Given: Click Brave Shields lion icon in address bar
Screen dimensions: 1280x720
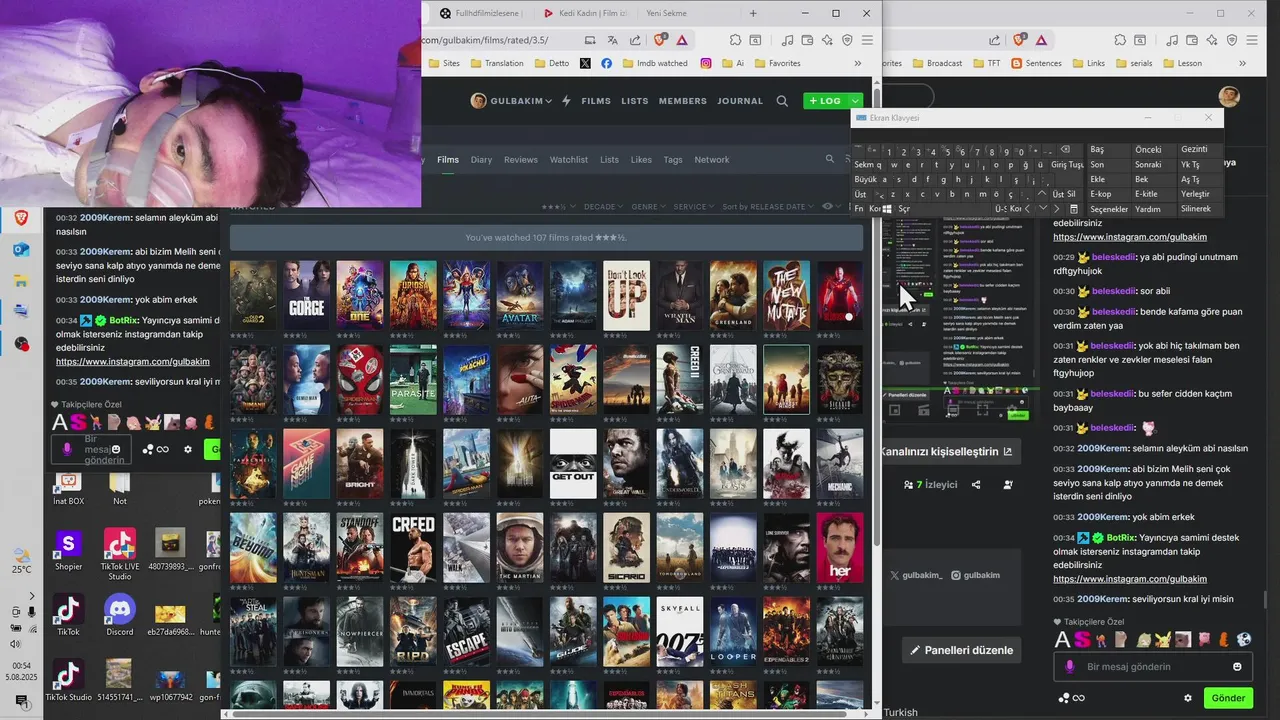Looking at the screenshot, I should pos(659,40).
